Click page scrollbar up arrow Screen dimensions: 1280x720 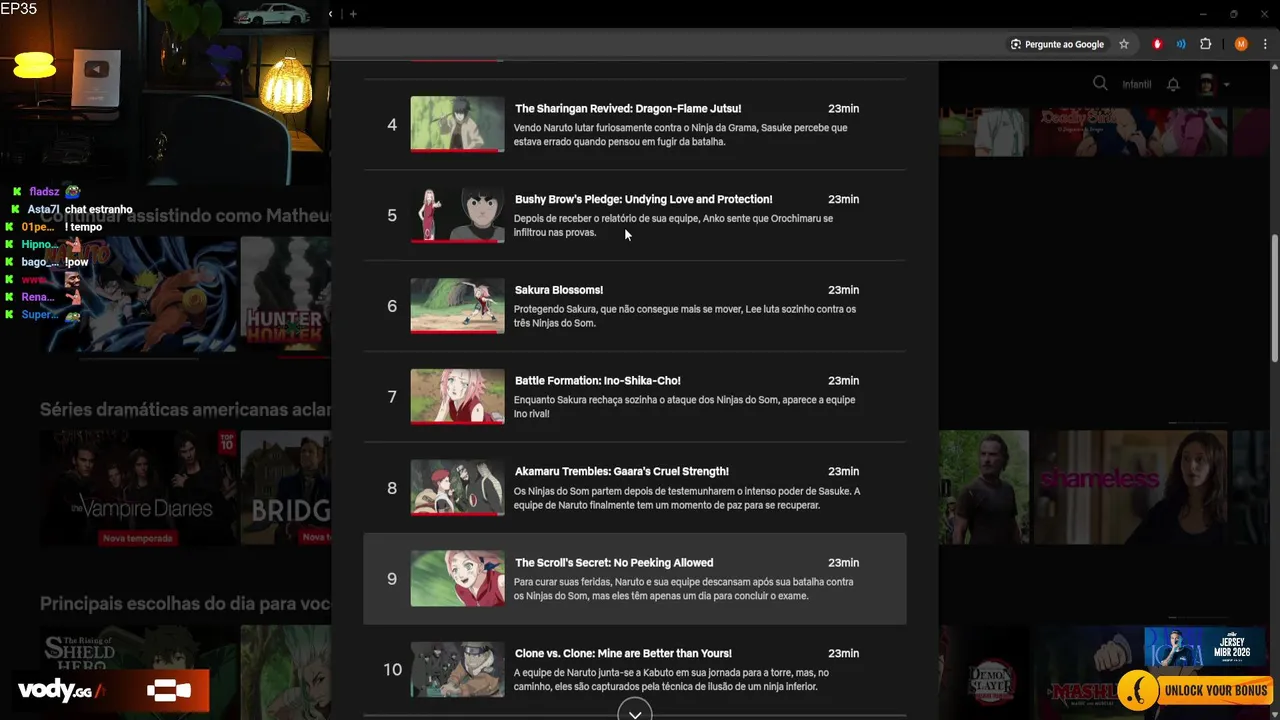(x=1274, y=67)
